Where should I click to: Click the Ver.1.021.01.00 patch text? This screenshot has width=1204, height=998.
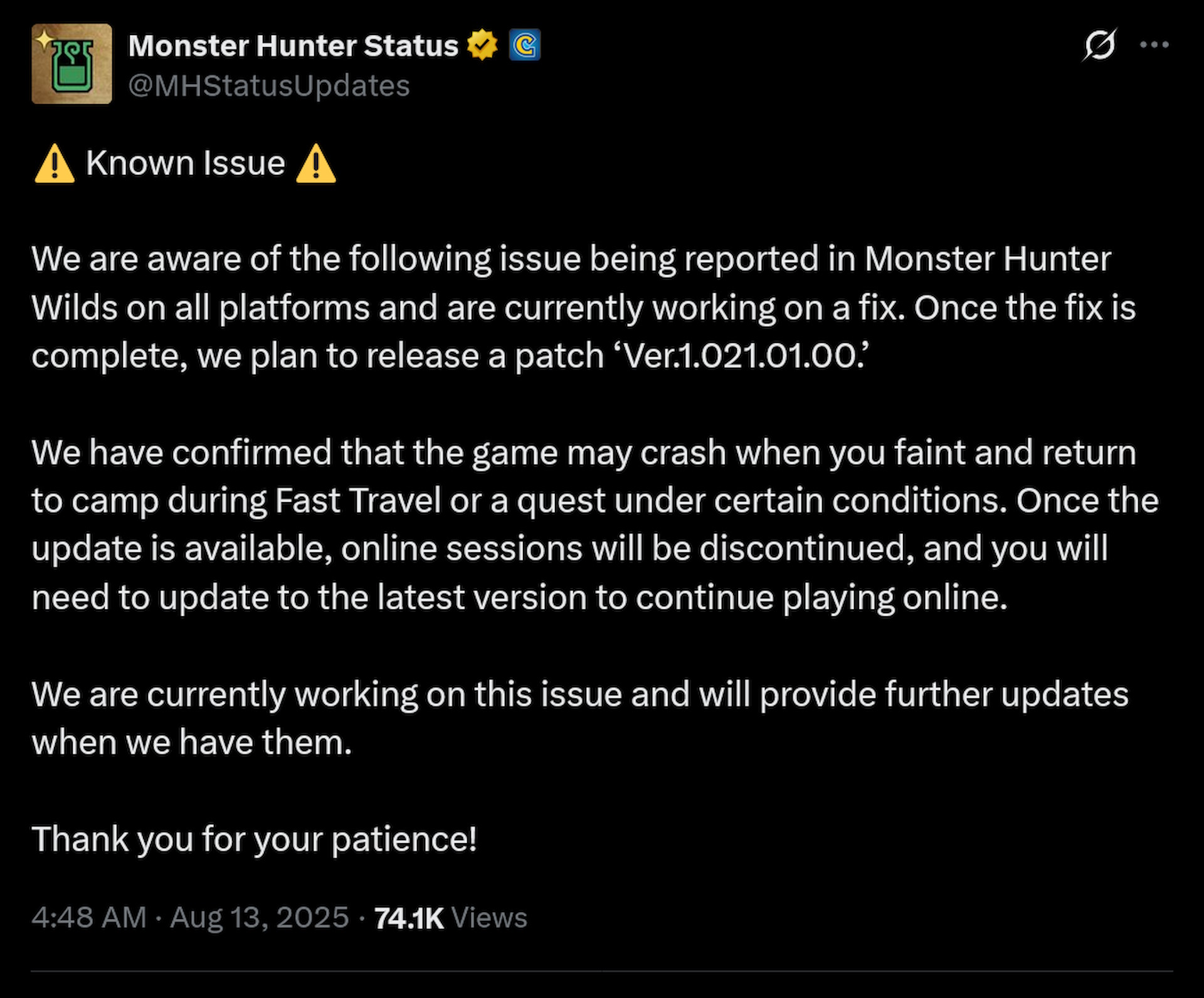(x=745, y=355)
